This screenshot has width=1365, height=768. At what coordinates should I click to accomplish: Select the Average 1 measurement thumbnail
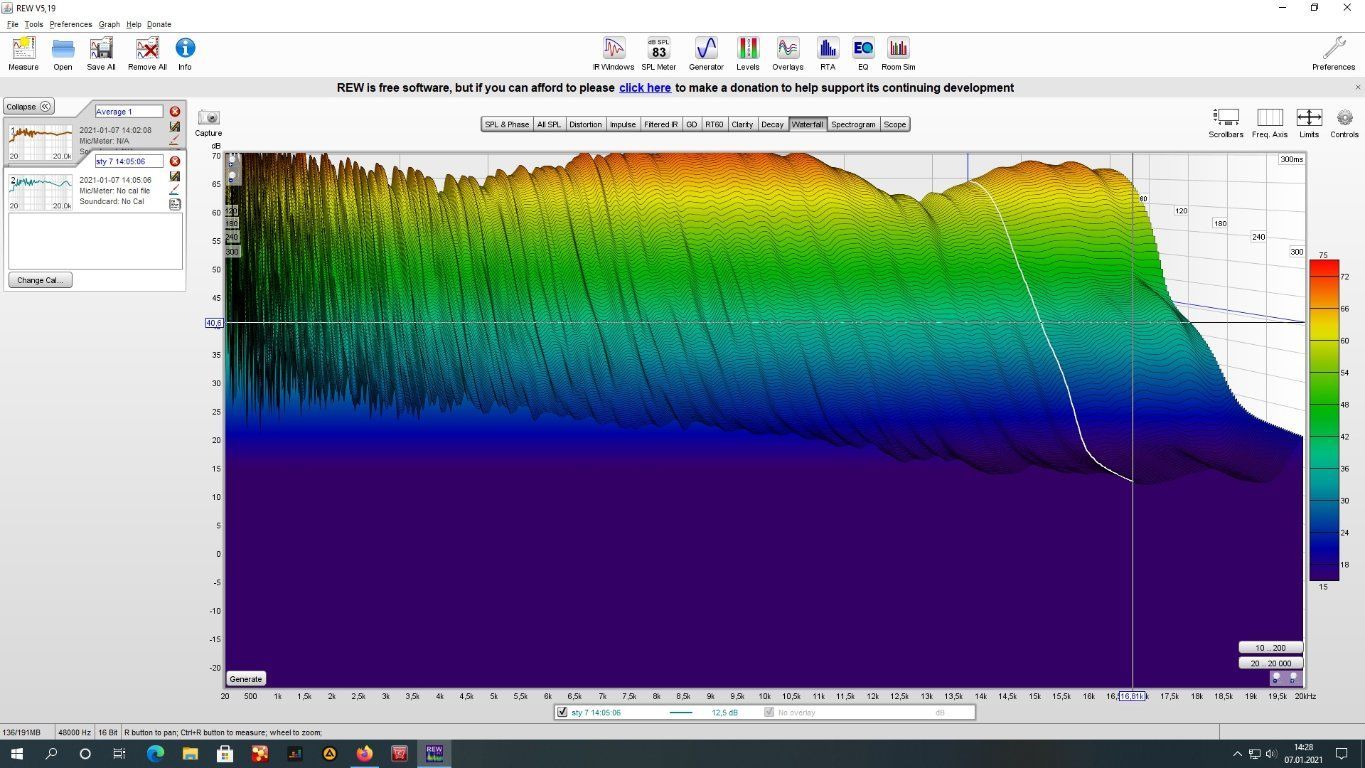[41, 142]
